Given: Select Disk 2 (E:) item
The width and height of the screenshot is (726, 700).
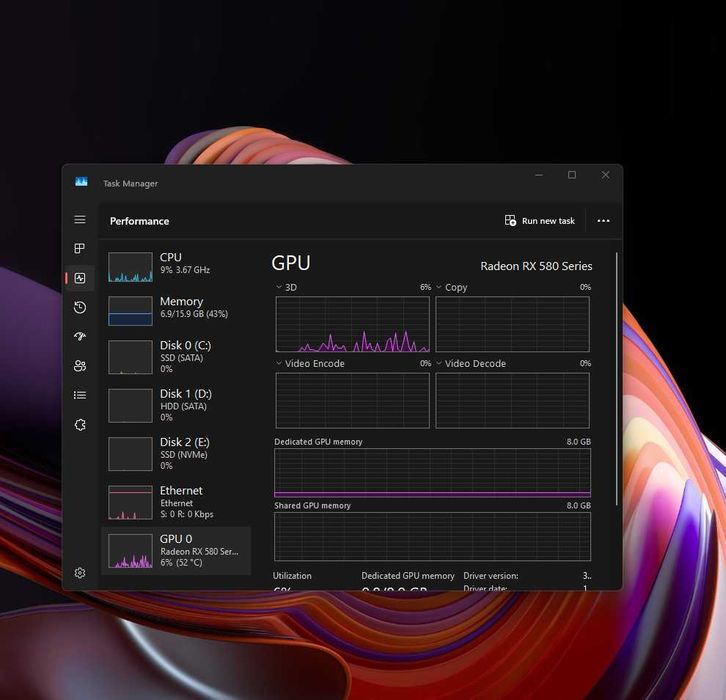Looking at the screenshot, I should tap(176, 454).
